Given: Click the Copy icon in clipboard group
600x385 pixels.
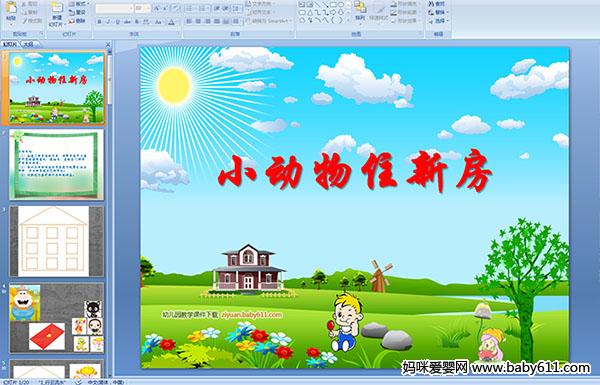Looking at the screenshot, I should pyautogui.click(x=30, y=13).
